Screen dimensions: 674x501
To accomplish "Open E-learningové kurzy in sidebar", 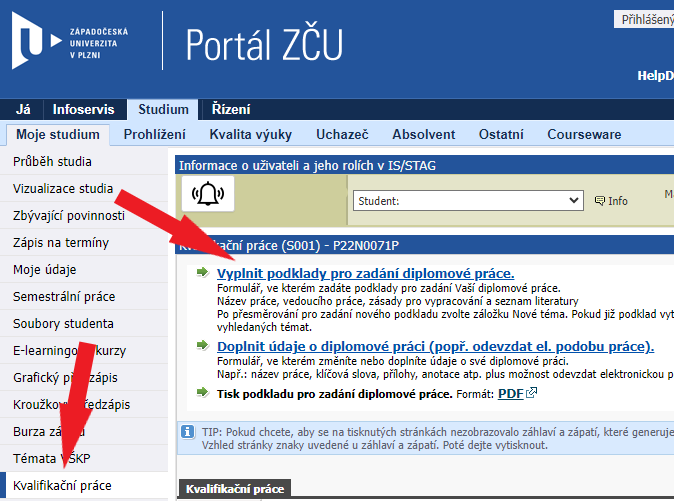I will (x=84, y=351).
